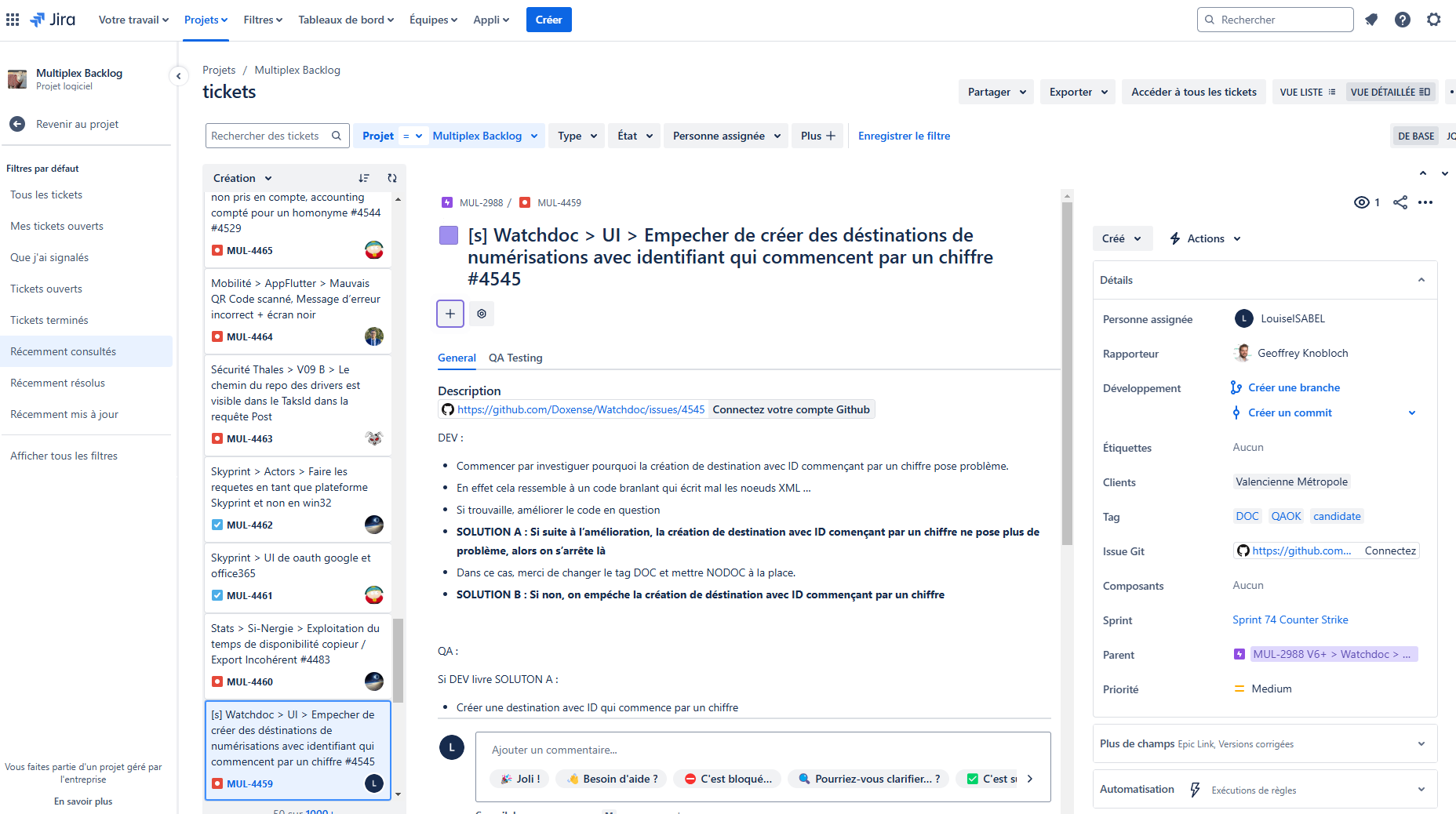Click the sort order icon beside Création

[364, 178]
